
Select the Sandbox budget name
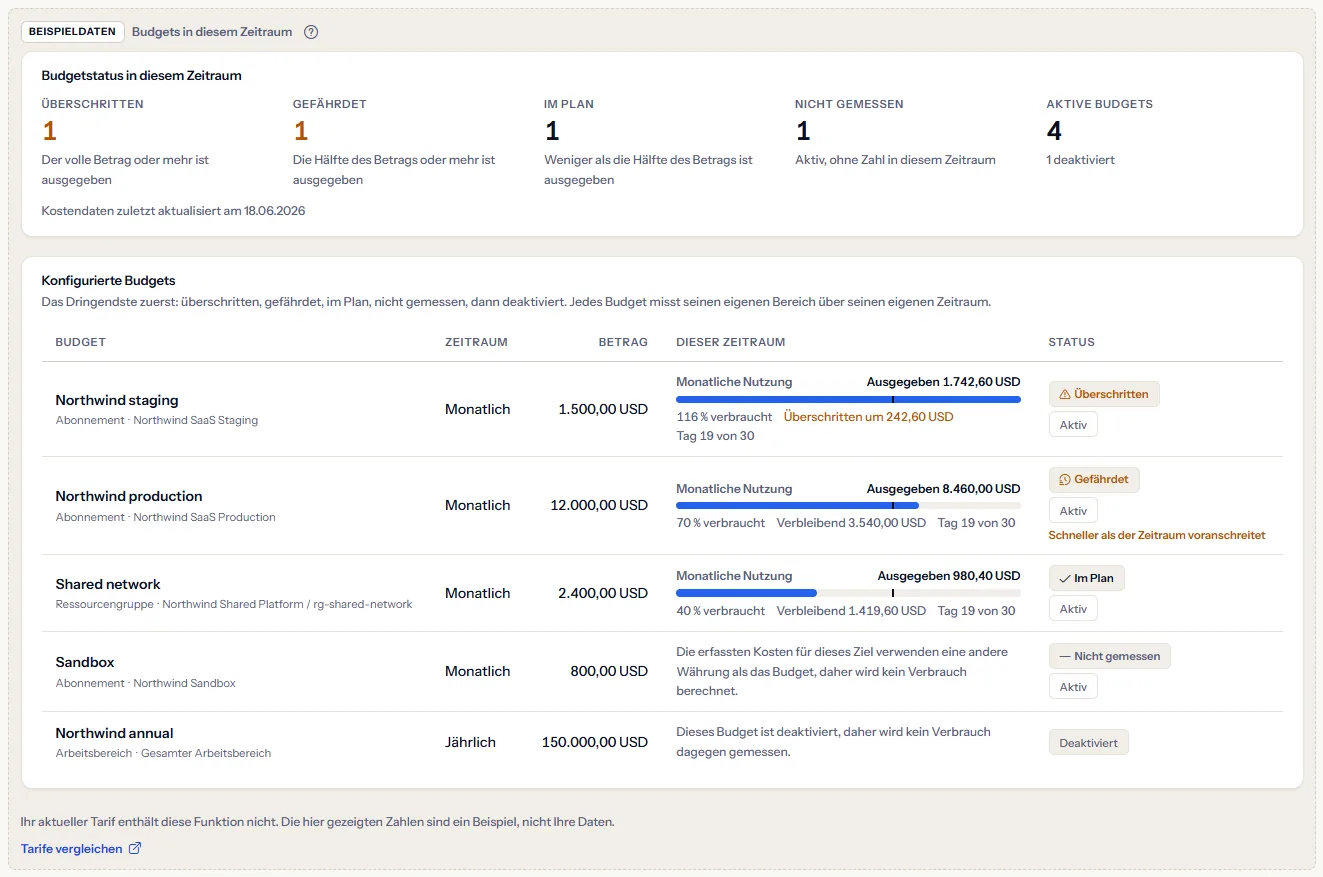click(85, 662)
